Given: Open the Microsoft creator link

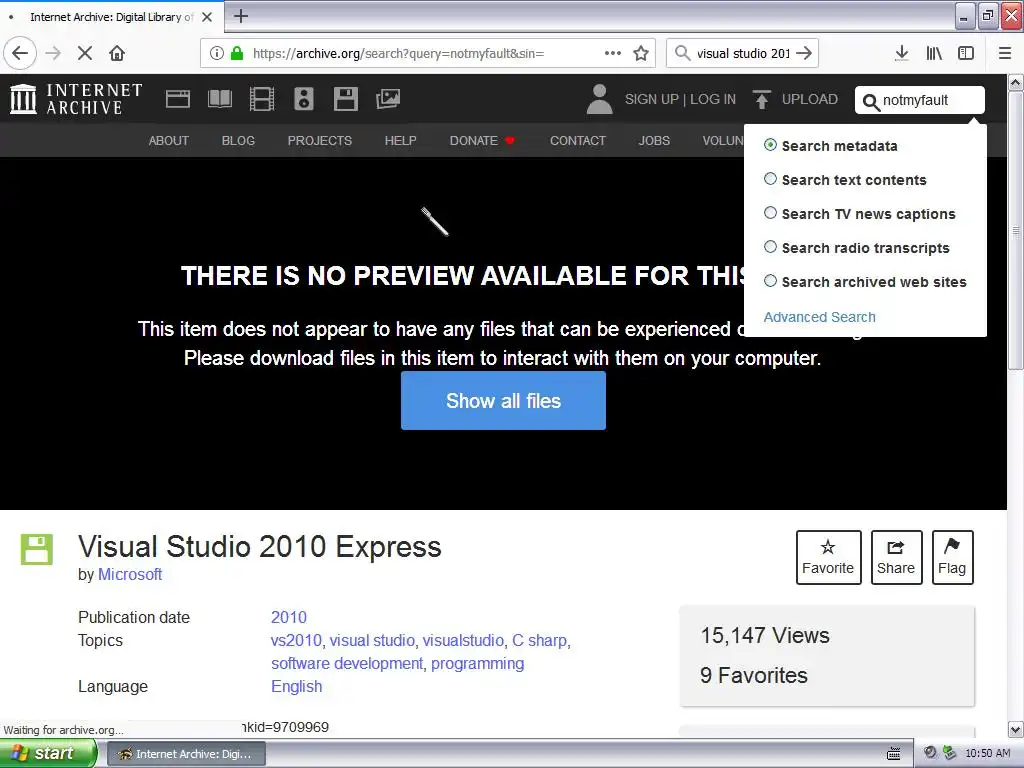Looking at the screenshot, I should [x=130, y=575].
